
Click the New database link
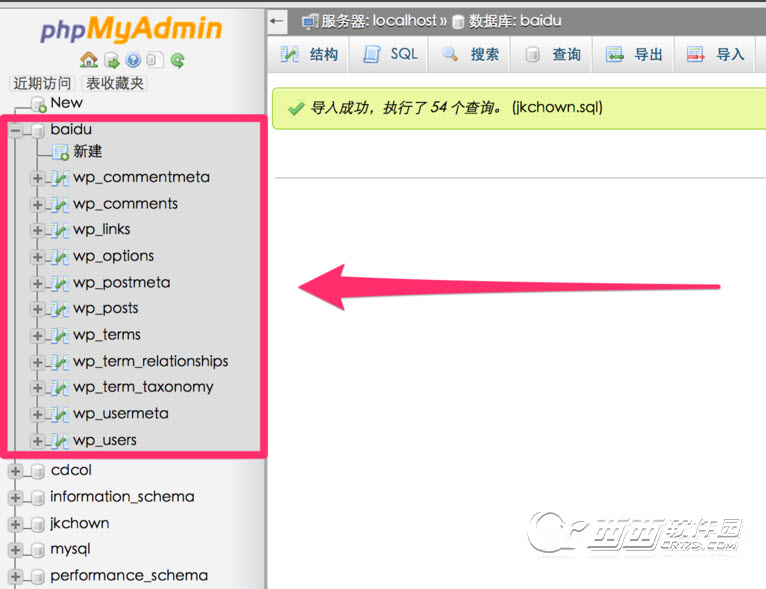click(x=66, y=103)
